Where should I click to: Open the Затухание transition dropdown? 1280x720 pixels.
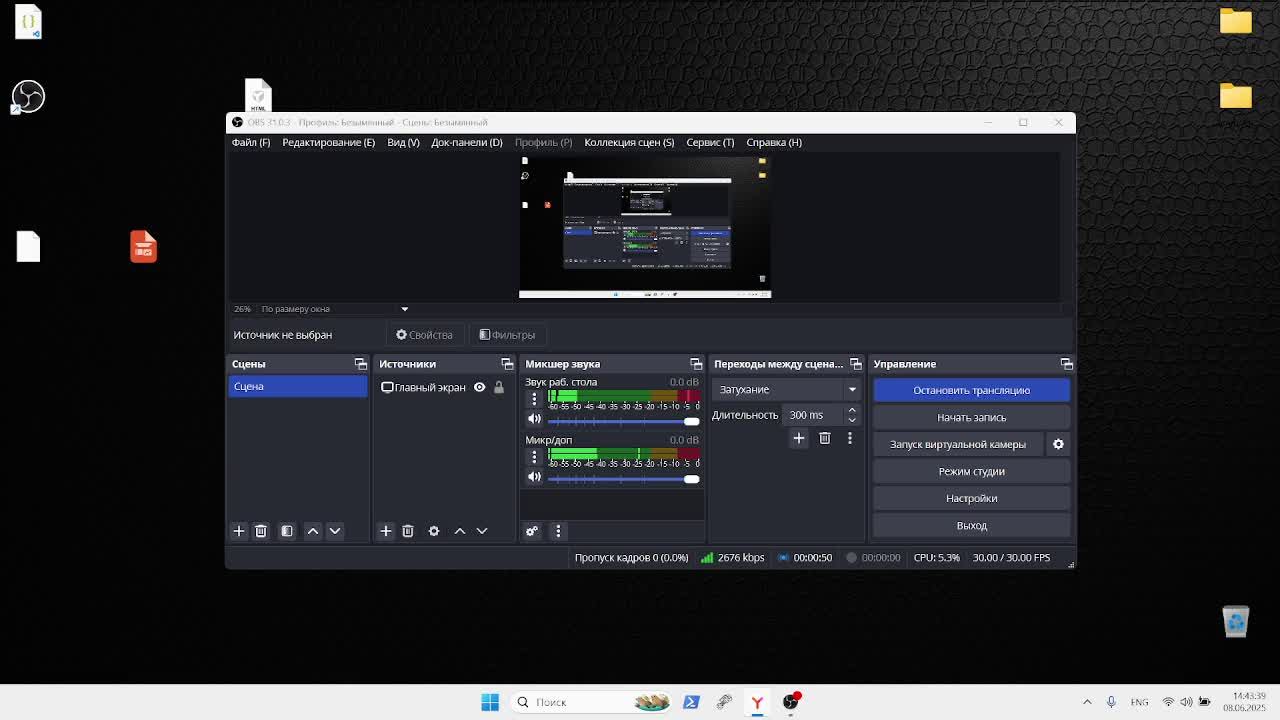click(788, 390)
